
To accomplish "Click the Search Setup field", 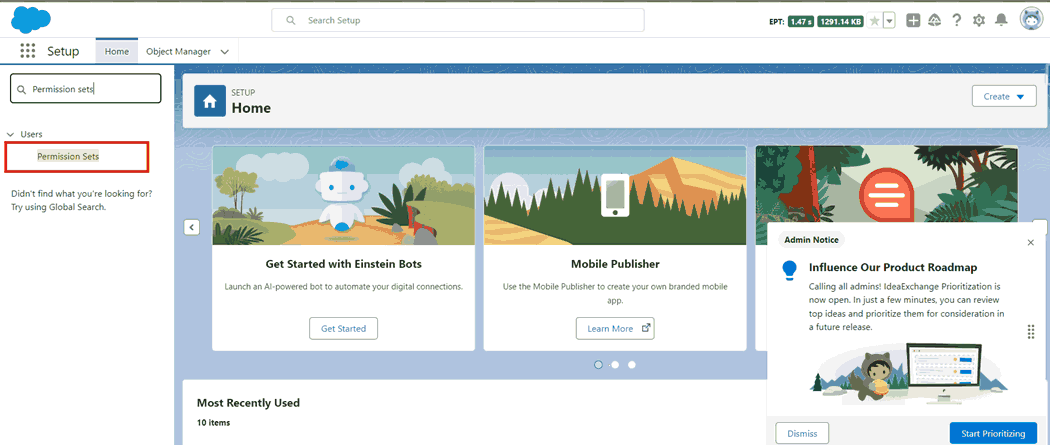I will 457,20.
